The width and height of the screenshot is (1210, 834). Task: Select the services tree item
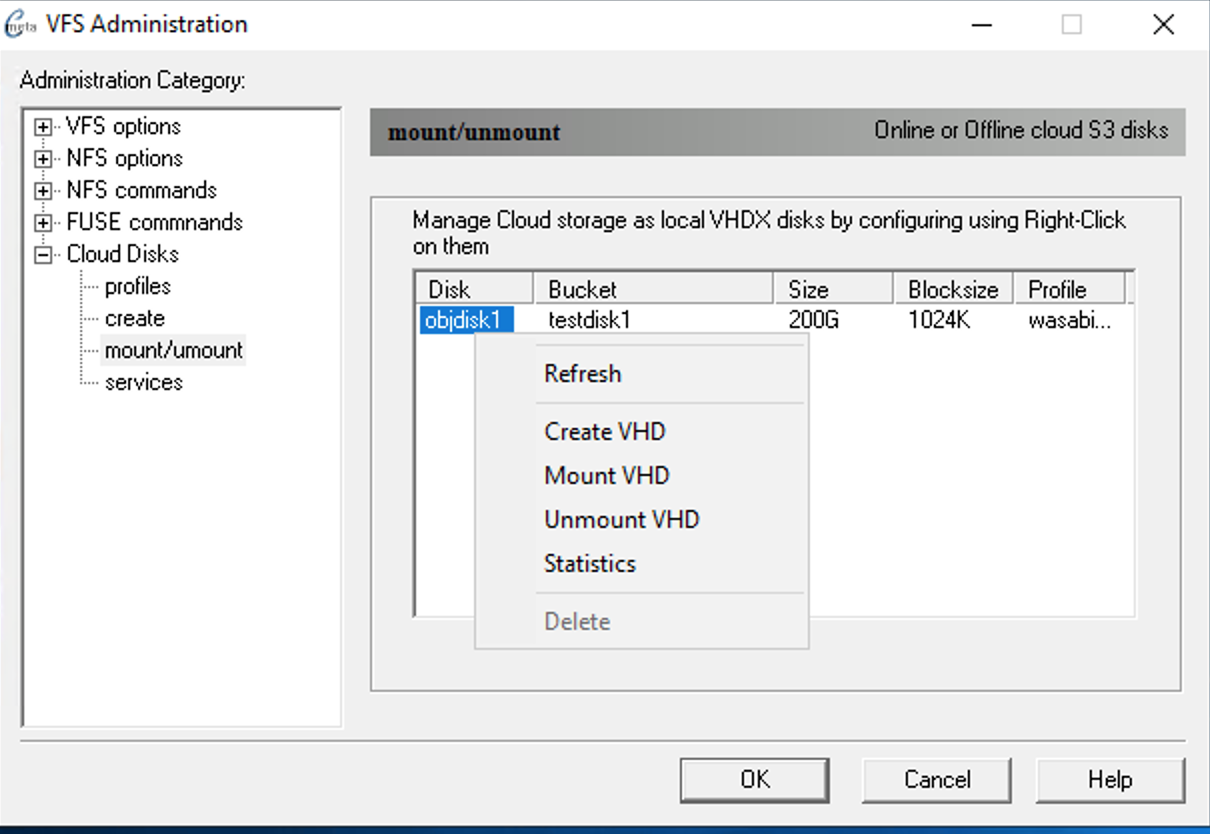143,383
